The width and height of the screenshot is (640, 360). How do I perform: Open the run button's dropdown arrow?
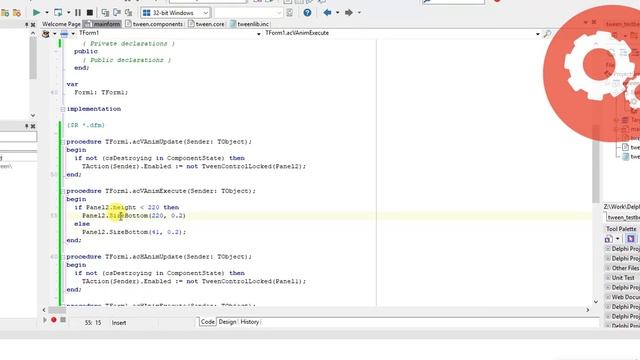click(47, 13)
